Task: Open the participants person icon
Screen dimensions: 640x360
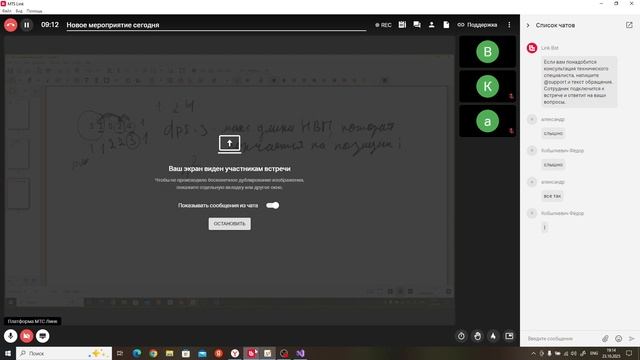Action: click(x=431, y=25)
